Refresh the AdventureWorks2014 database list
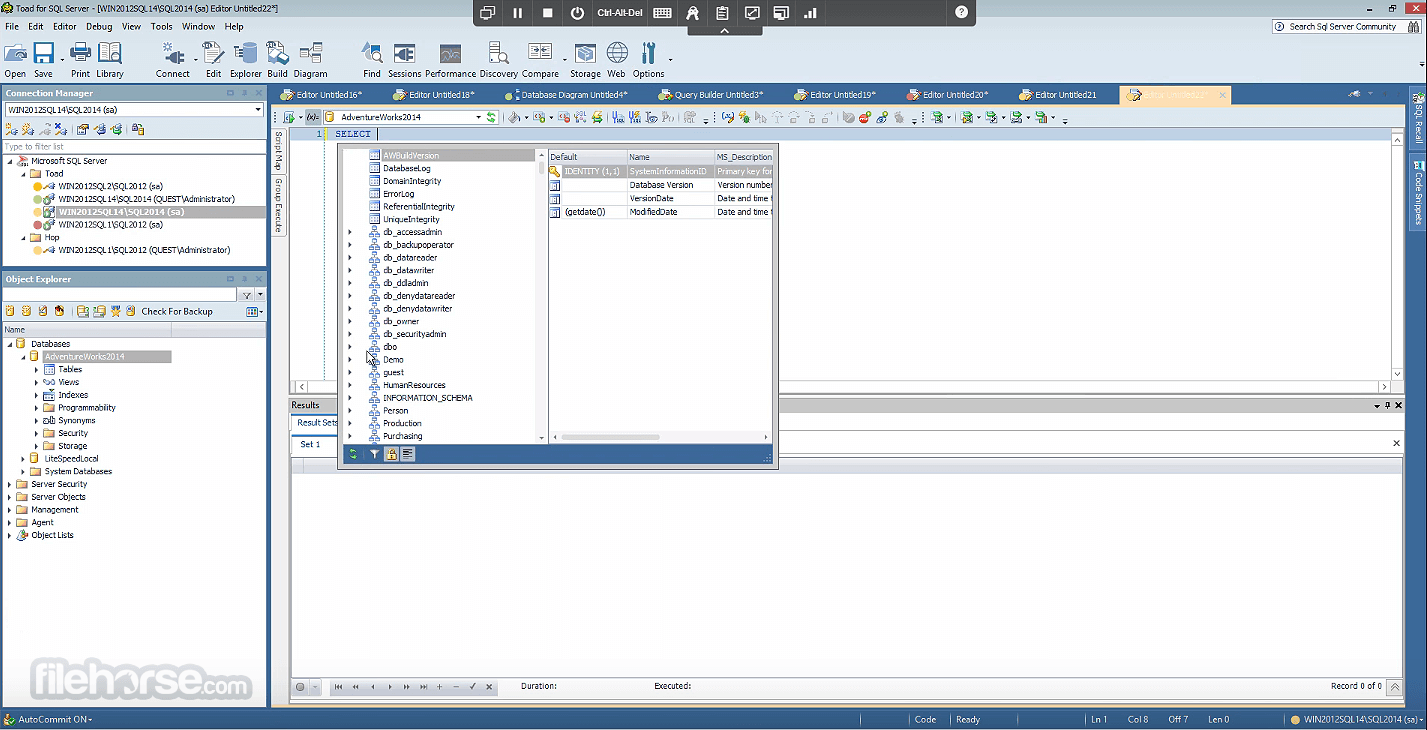 [491, 117]
